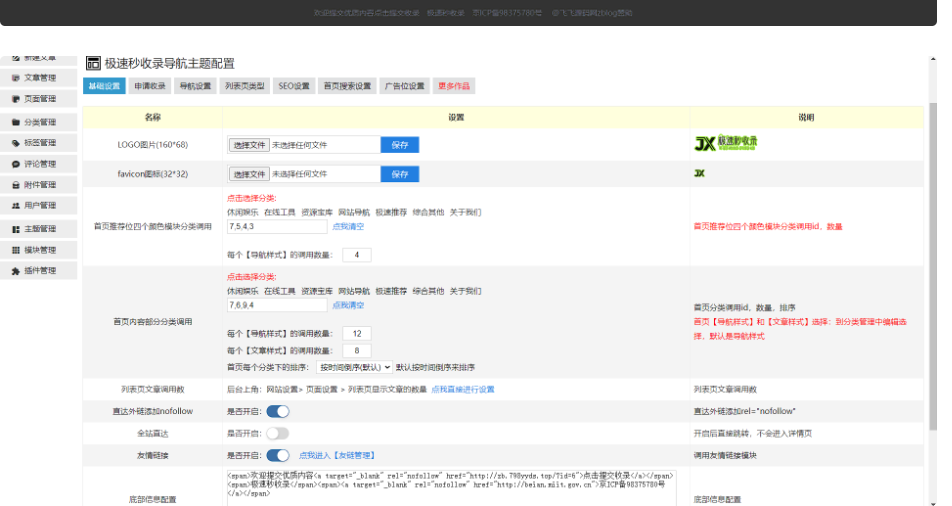Image resolution: width=952 pixels, height=506 pixels.
Task: Click the 附件管理 icon in sidebar
Action: [x=16, y=185]
